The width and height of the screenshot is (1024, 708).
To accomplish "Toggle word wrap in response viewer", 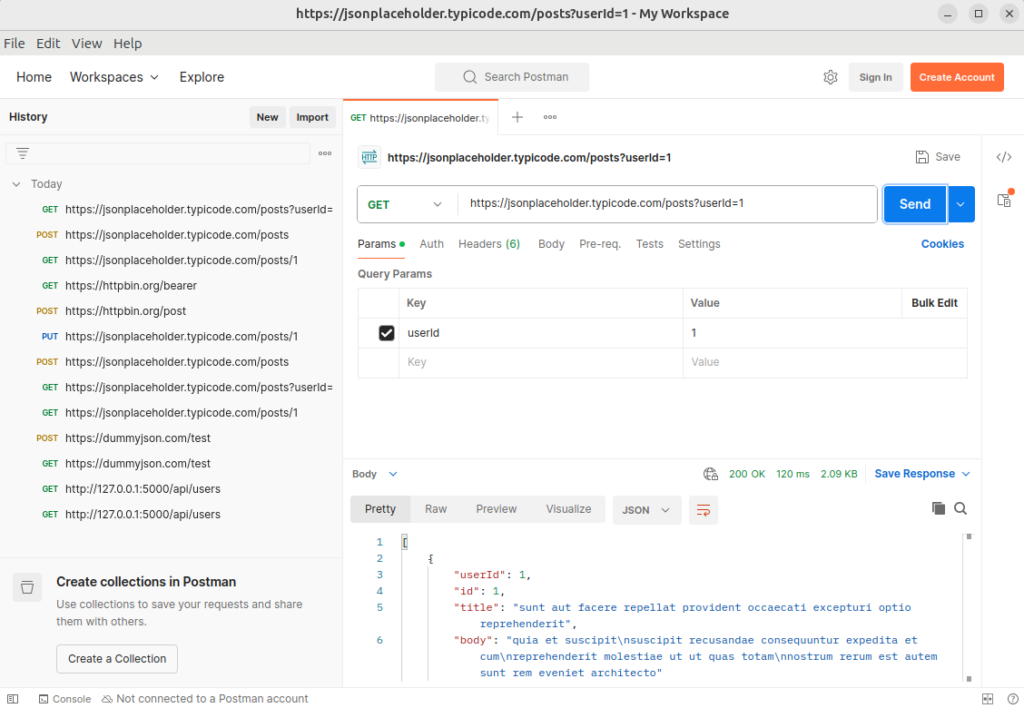I will pyautogui.click(x=703, y=510).
